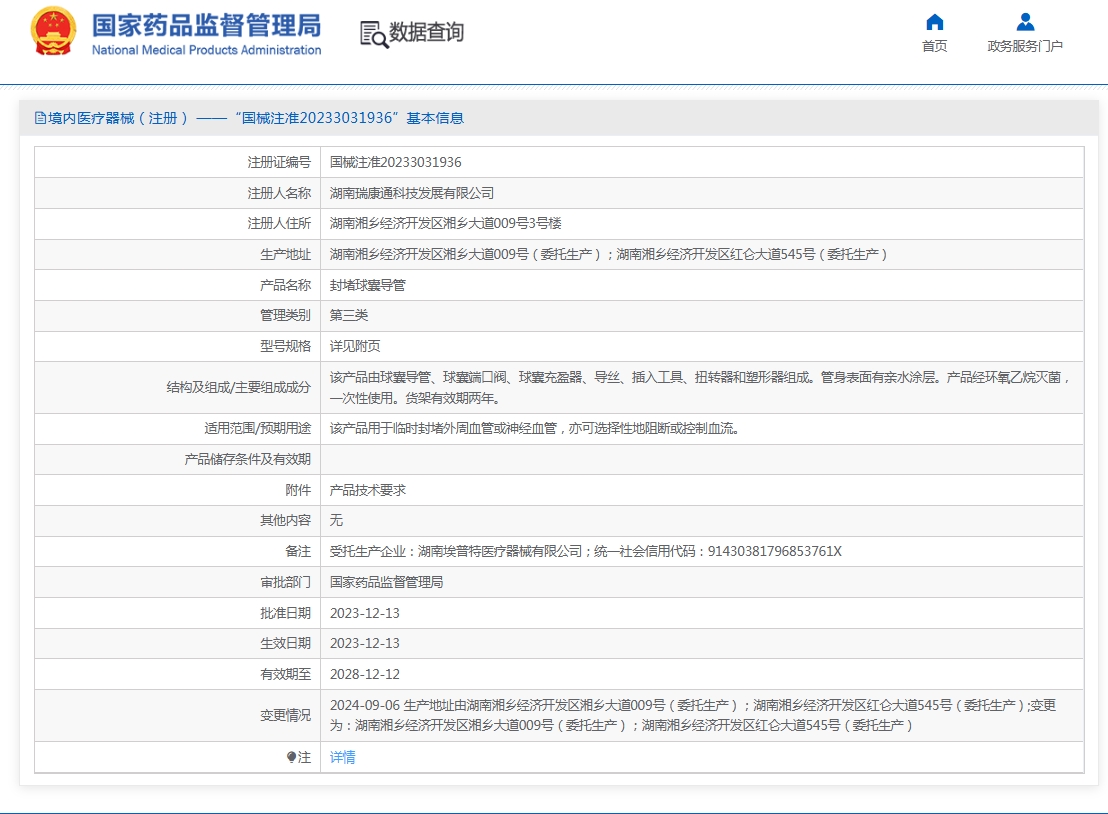
Task: Click the 生效日期 row label
Action: (x=285, y=643)
